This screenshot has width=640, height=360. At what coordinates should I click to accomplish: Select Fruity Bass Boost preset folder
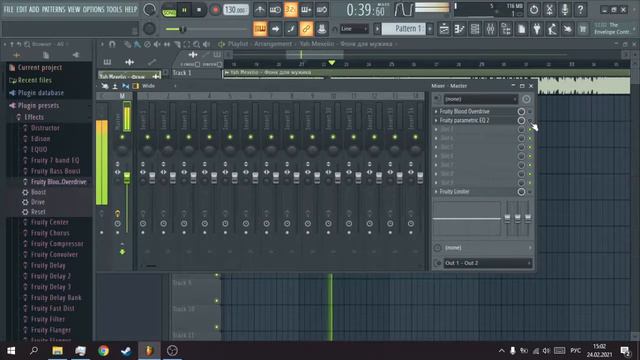click(56, 171)
